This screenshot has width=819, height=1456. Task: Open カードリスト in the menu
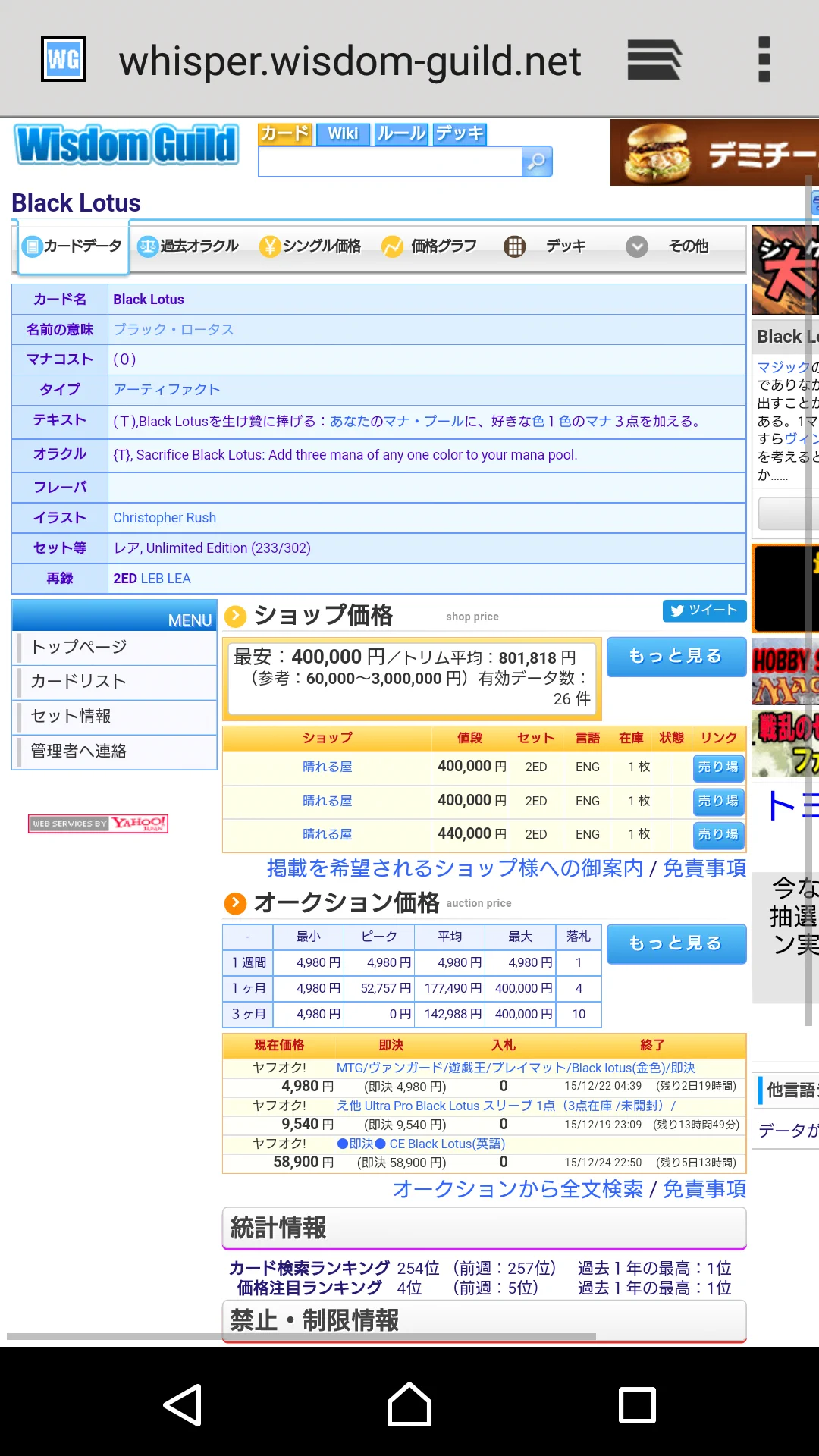115,682
